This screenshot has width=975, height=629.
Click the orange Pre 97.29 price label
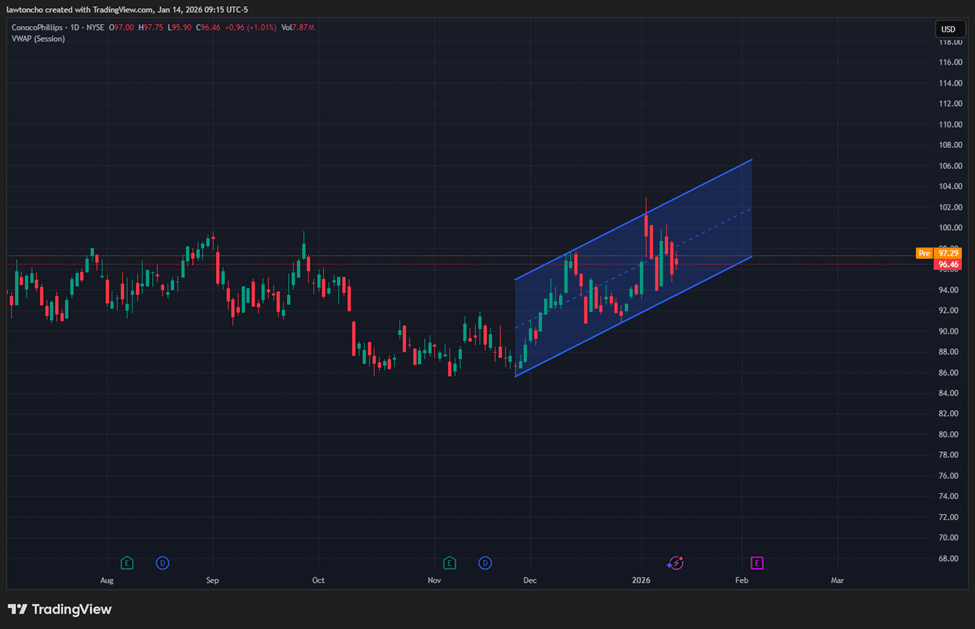pos(939,253)
